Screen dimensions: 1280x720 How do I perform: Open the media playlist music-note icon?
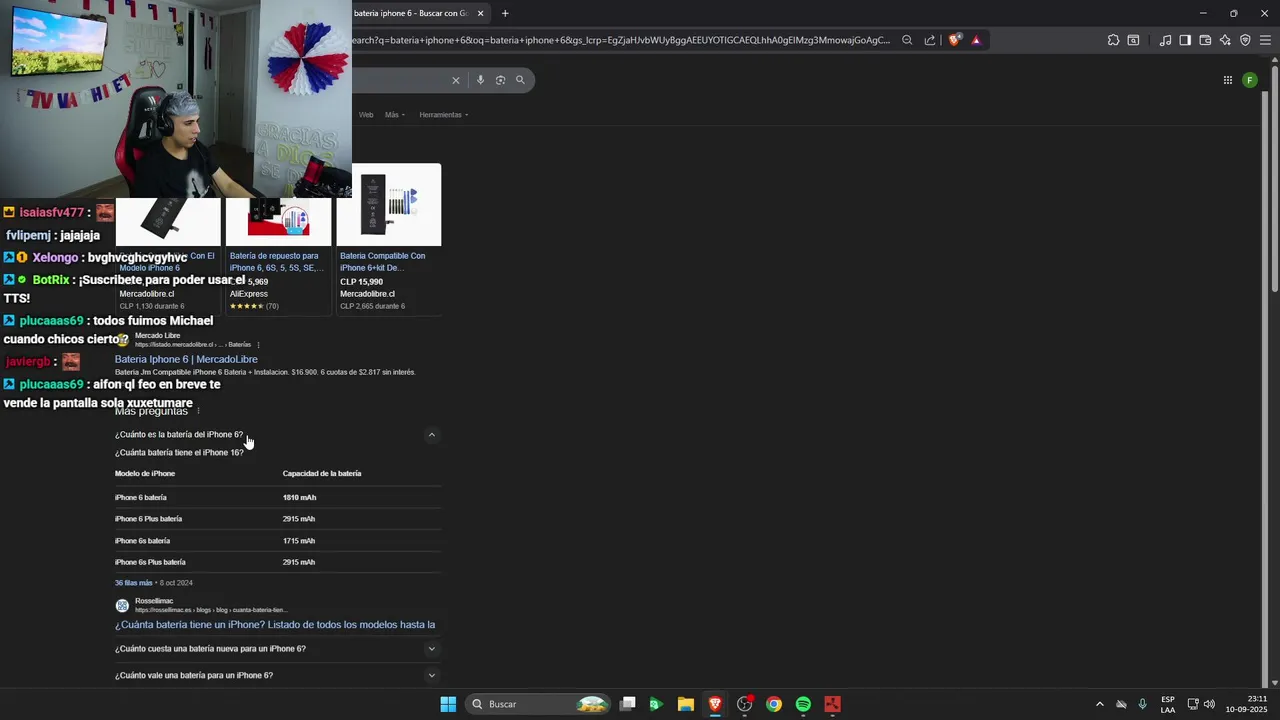pyautogui.click(x=1165, y=40)
